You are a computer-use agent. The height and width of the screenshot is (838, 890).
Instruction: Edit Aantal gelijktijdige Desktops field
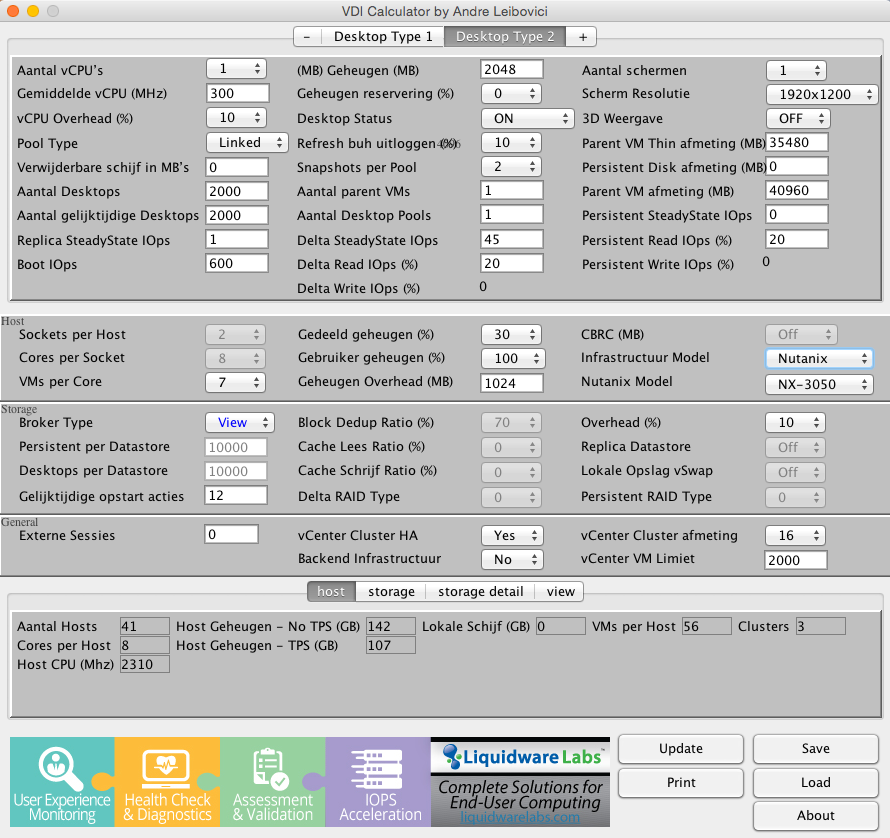click(237, 215)
